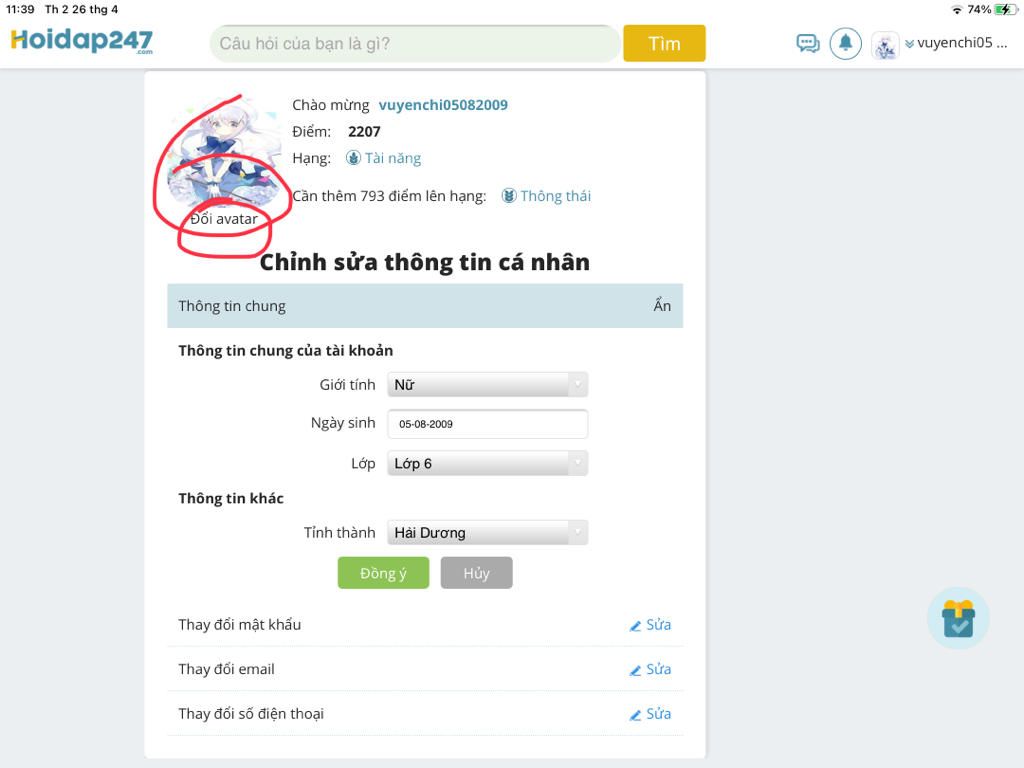Open the chat messages icon

pyautogui.click(x=808, y=44)
